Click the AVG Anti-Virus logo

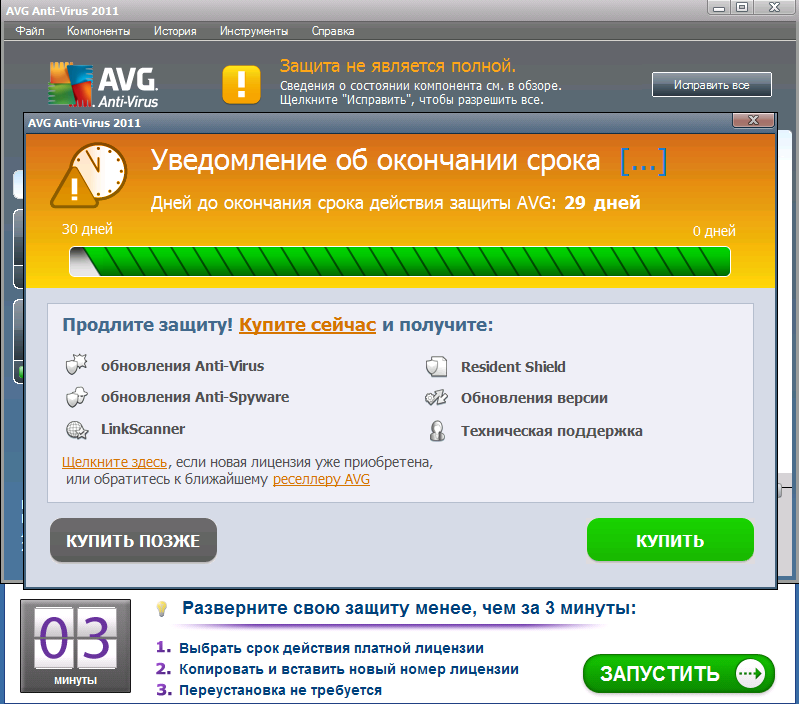point(103,85)
